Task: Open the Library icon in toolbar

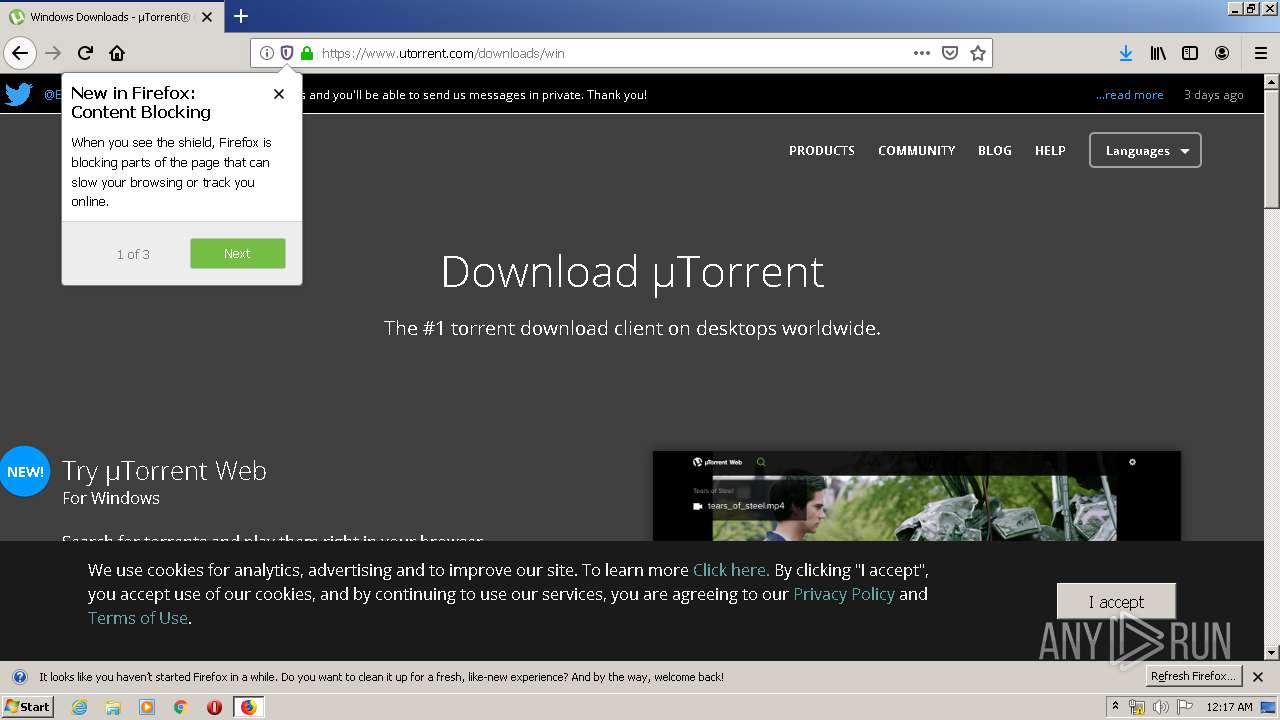Action: pyautogui.click(x=1158, y=53)
